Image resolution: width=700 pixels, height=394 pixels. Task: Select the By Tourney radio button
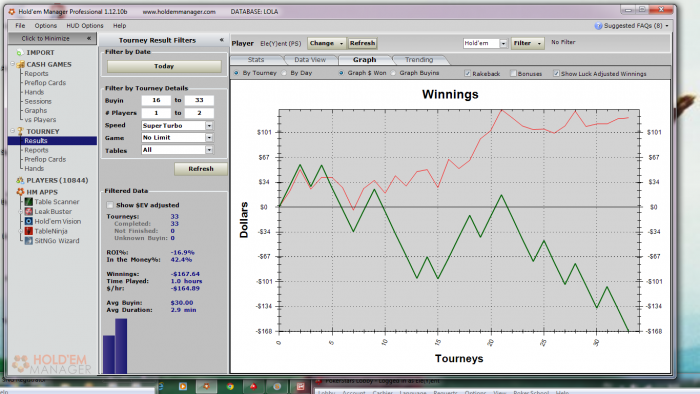tap(236, 73)
